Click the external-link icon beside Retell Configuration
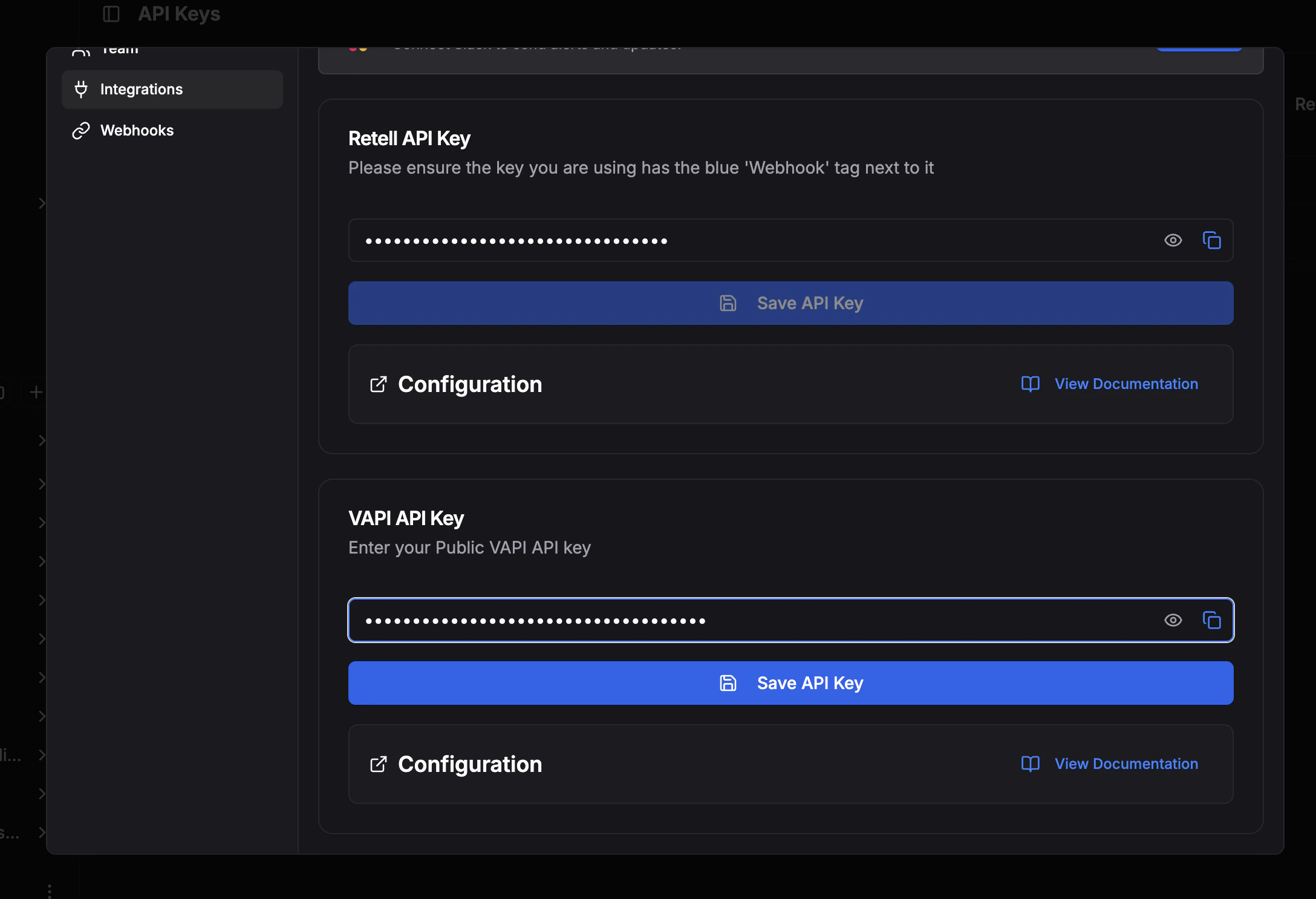 point(379,384)
